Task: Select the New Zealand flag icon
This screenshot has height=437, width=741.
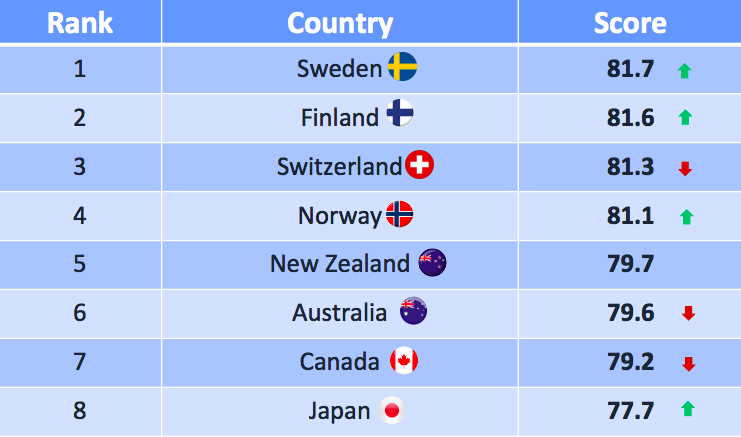Action: pos(432,263)
